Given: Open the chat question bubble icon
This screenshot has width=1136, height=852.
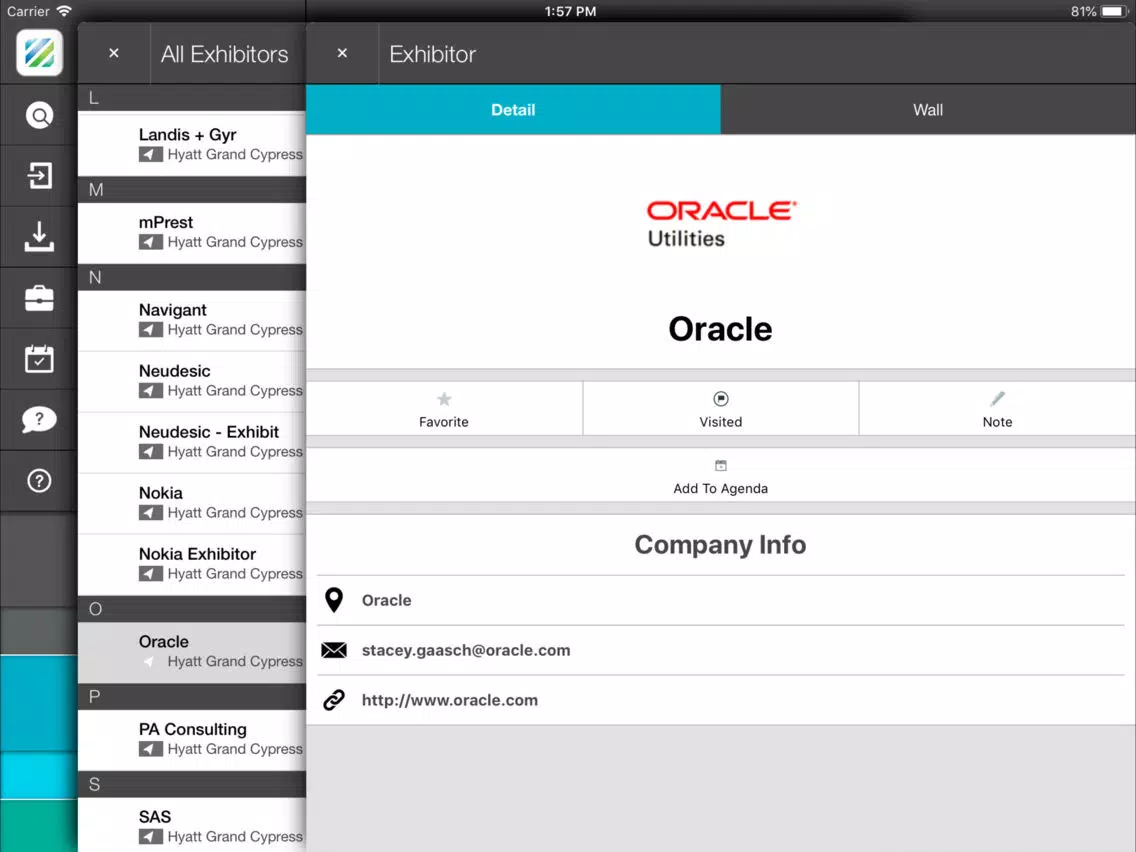Looking at the screenshot, I should [39, 419].
